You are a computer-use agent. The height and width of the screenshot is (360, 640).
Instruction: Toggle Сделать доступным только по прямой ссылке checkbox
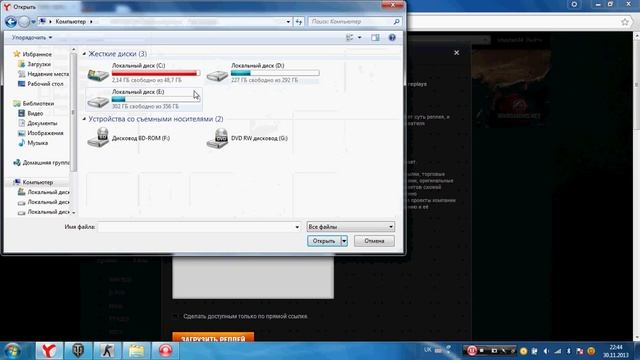[176, 316]
